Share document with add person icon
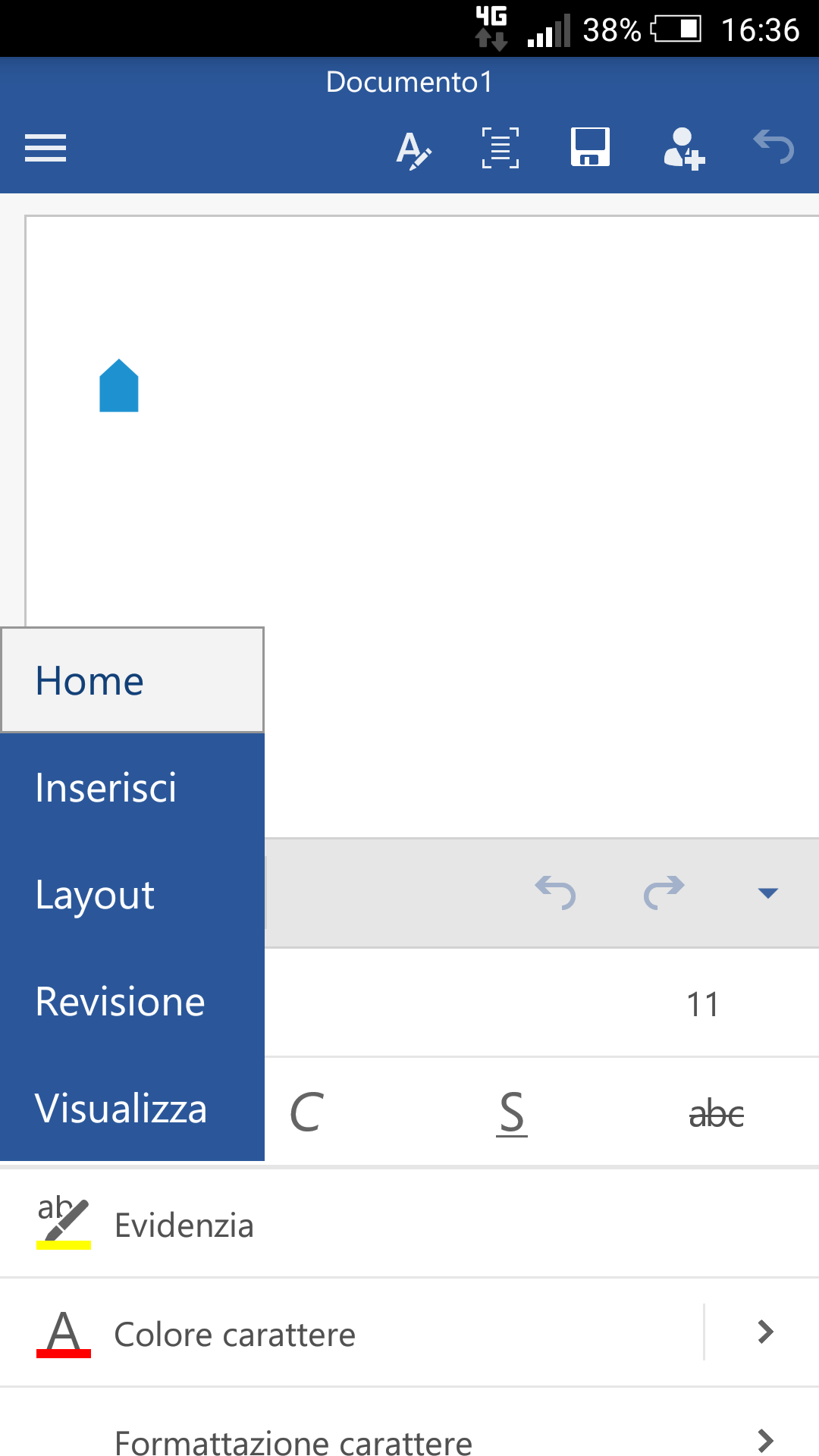The image size is (819, 1456). point(684,149)
